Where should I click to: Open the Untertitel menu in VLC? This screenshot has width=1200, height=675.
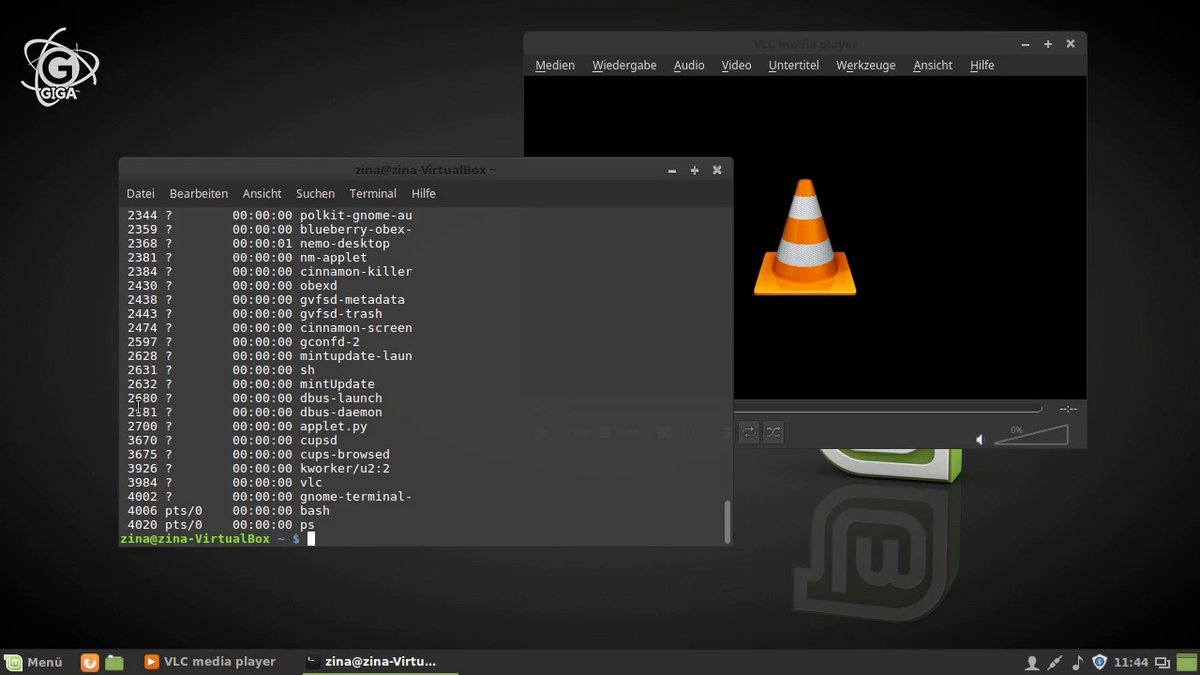(793, 65)
